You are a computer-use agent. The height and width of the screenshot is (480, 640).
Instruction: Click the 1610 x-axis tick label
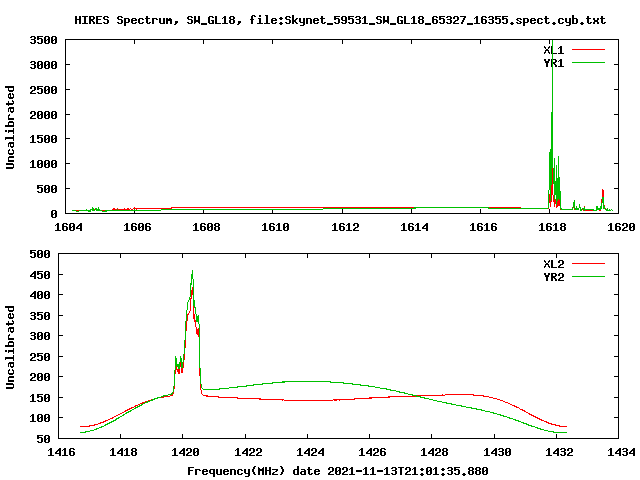pyautogui.click(x=275, y=227)
